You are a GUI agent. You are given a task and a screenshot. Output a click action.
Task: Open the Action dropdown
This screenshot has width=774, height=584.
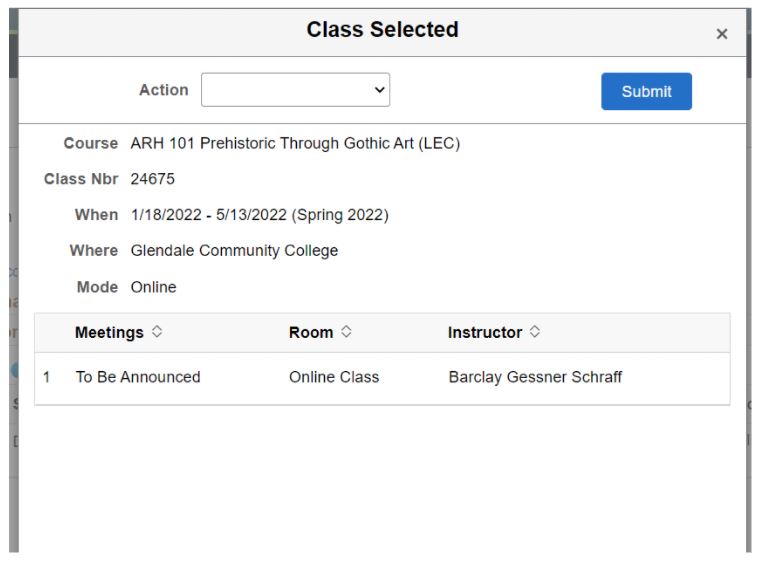click(x=295, y=90)
